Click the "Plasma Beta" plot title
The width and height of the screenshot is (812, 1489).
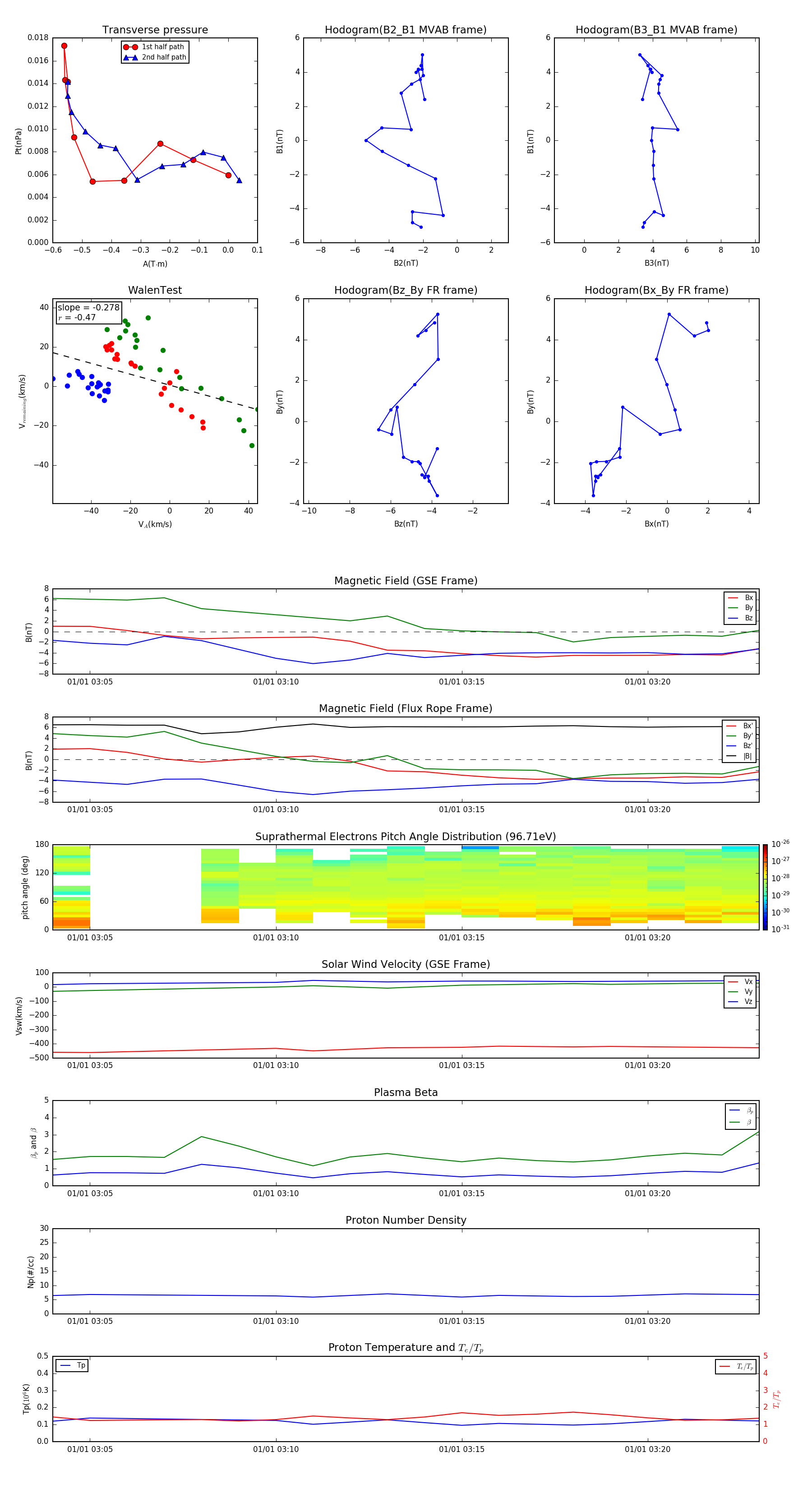[x=406, y=1092]
